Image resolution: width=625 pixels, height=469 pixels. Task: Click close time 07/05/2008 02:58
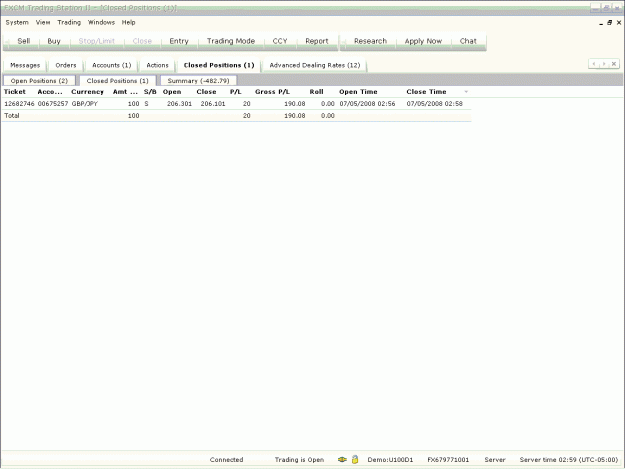[434, 104]
